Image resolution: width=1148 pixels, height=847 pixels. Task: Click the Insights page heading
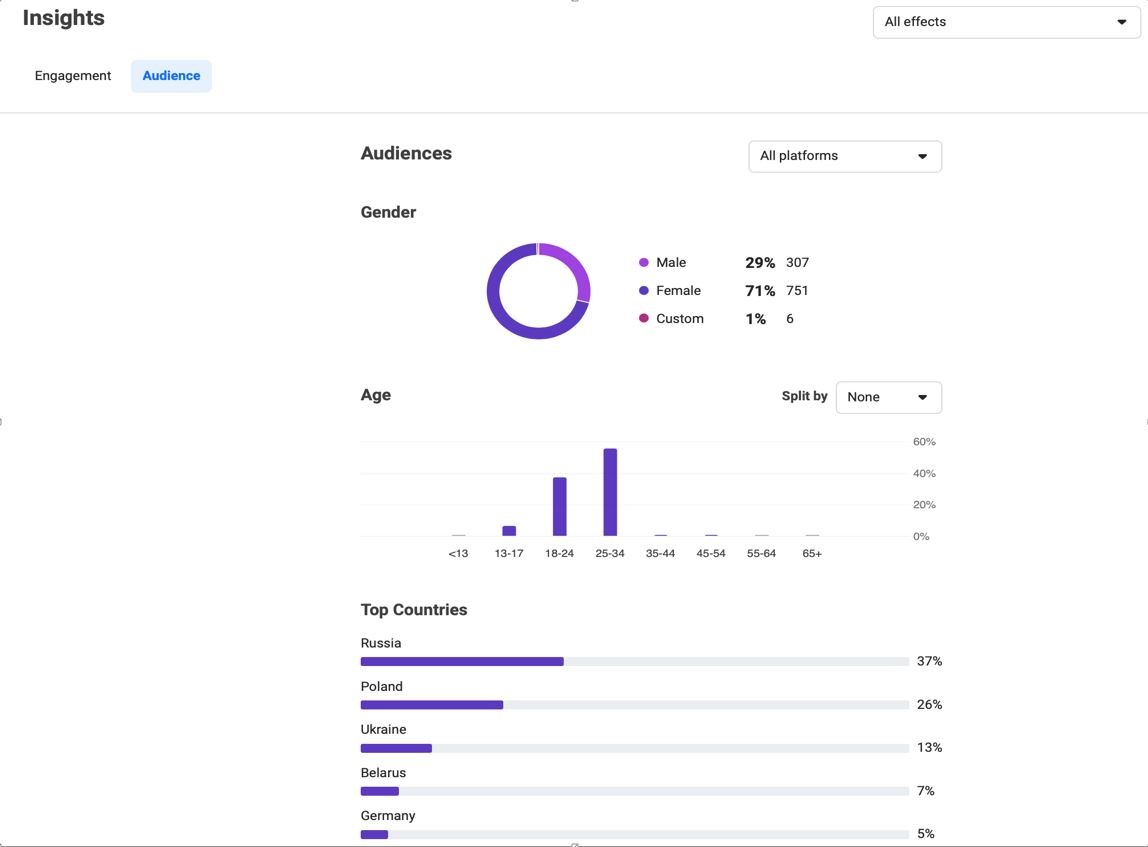point(63,18)
